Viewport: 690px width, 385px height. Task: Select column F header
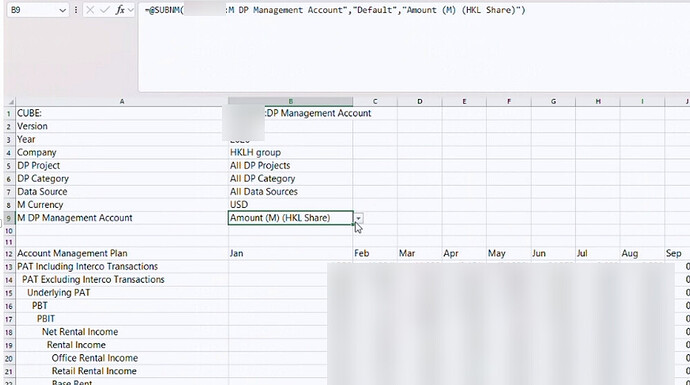click(x=509, y=102)
